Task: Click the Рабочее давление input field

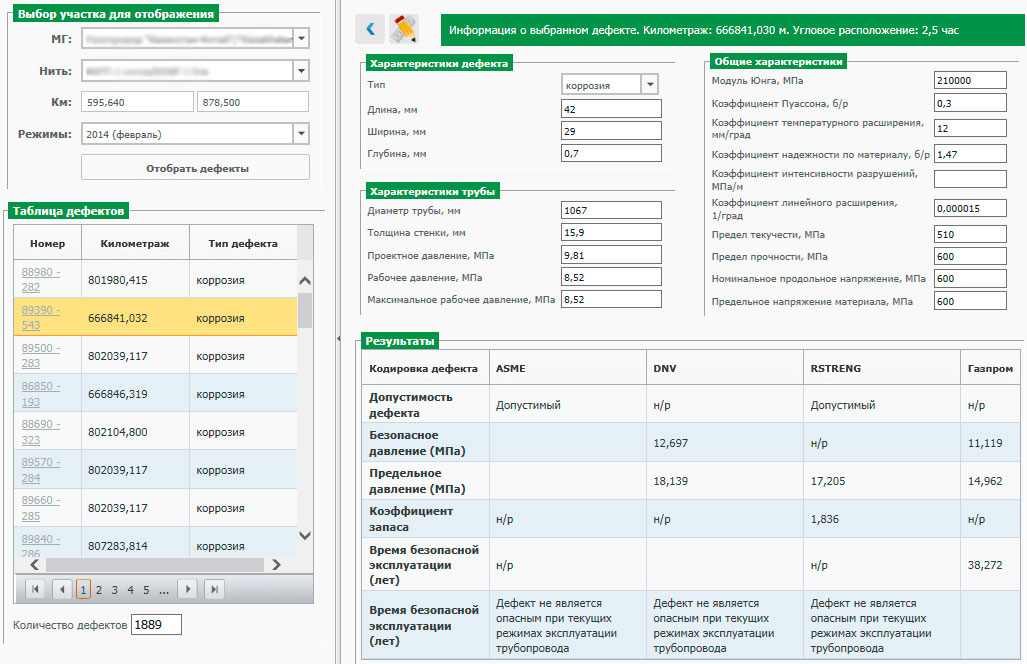Action: [x=611, y=277]
